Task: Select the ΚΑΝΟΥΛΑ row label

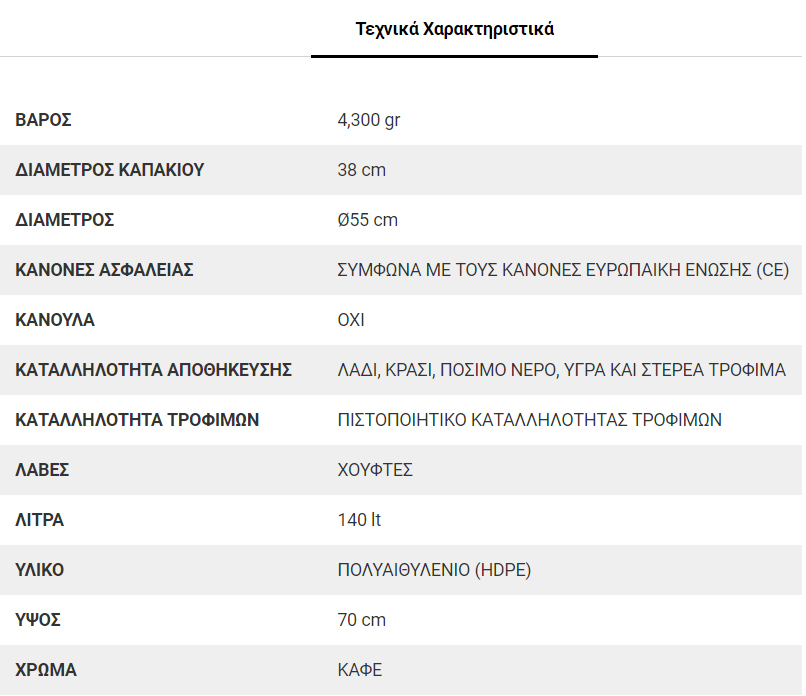Action: pyautogui.click(x=55, y=320)
